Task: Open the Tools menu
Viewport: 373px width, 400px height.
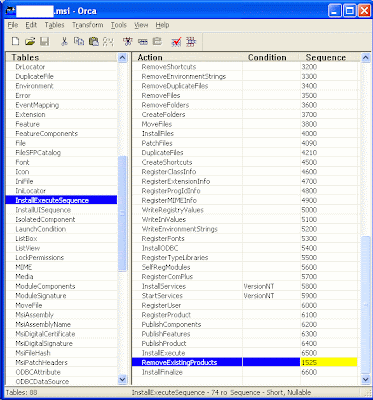Action: (119, 25)
